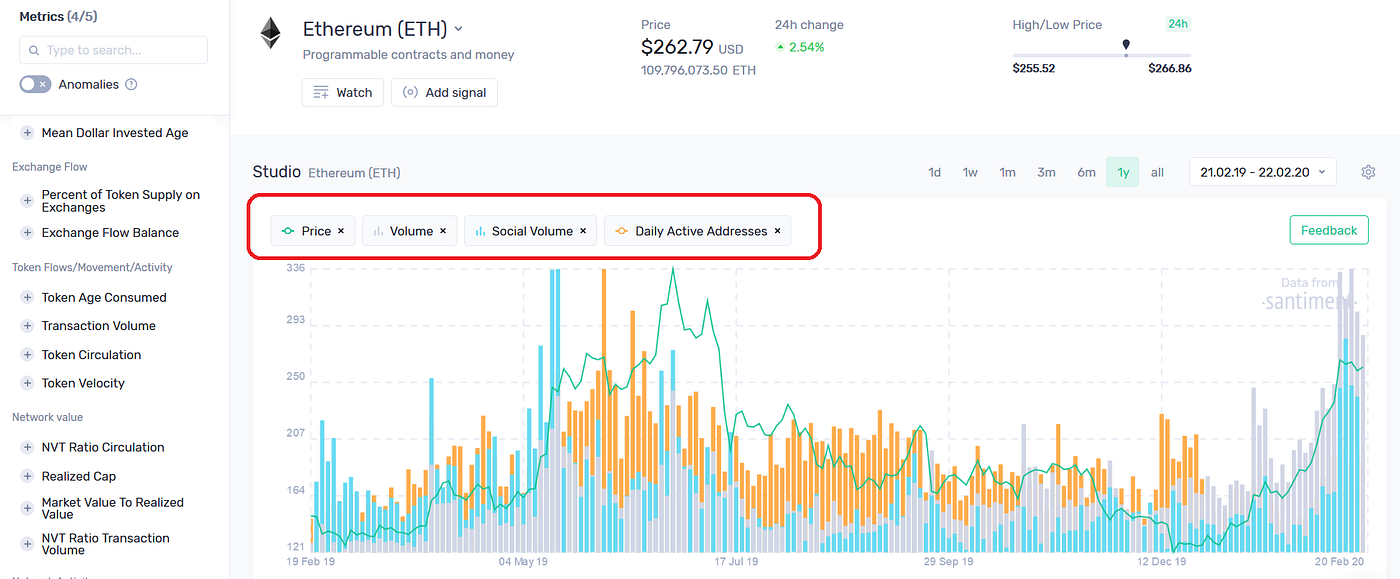This screenshot has height=579, width=1400.
Task: Click the Token Flows/Movement/Activity heading
Action: point(92,268)
